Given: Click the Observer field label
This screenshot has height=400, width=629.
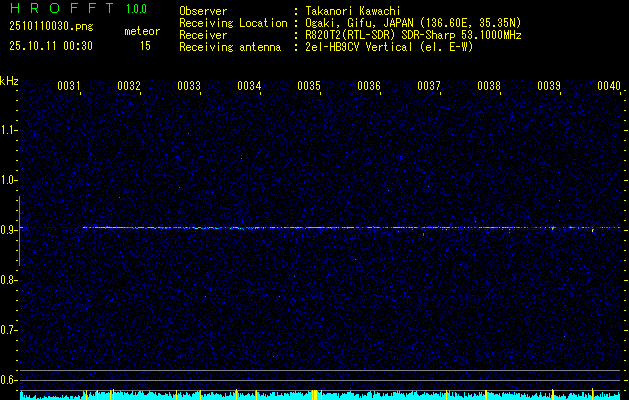Looking at the screenshot, I should (x=203, y=11).
